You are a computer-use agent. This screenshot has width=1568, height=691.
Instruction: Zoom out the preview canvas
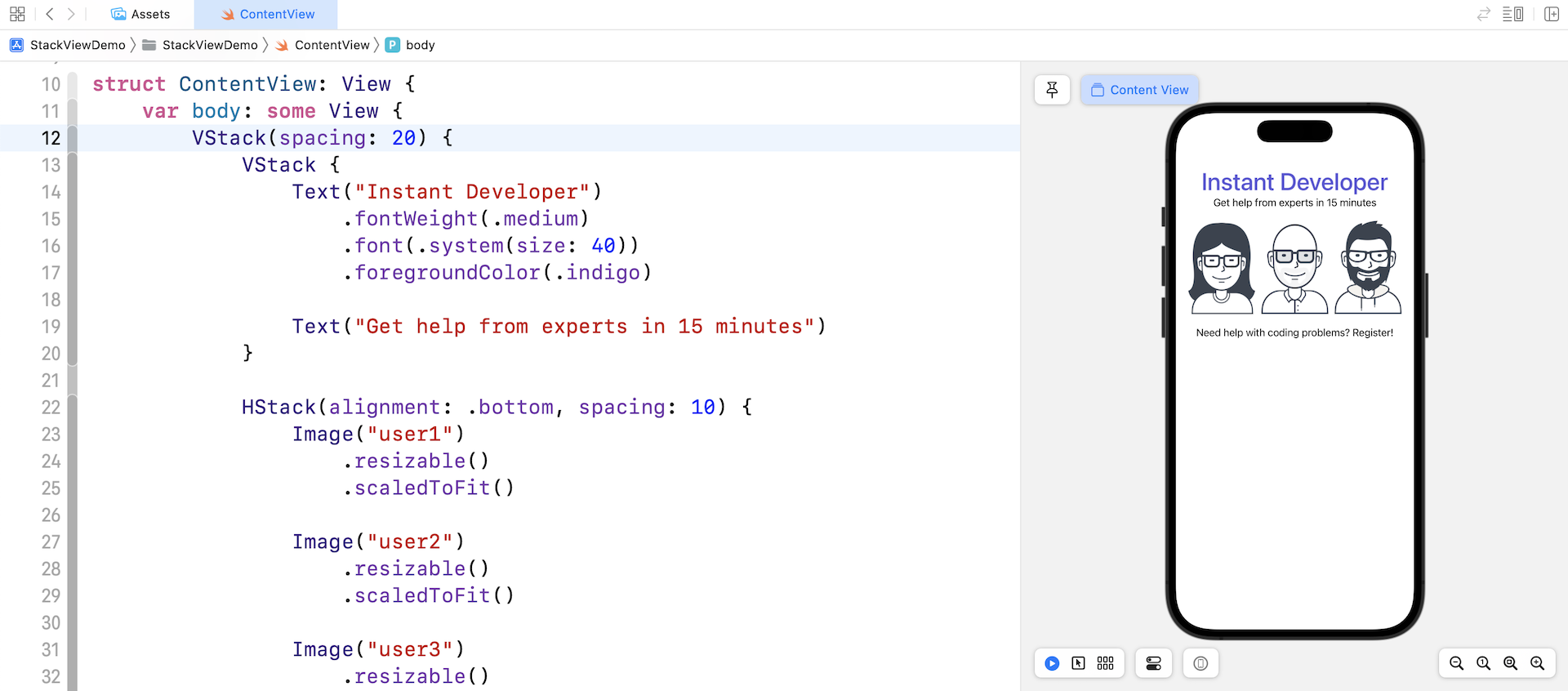point(1456,663)
